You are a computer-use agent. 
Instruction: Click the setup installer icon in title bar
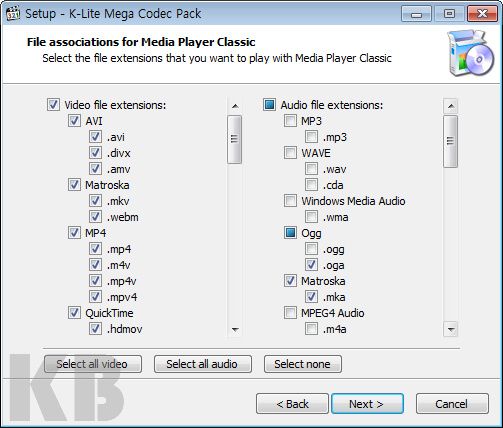click(13, 14)
